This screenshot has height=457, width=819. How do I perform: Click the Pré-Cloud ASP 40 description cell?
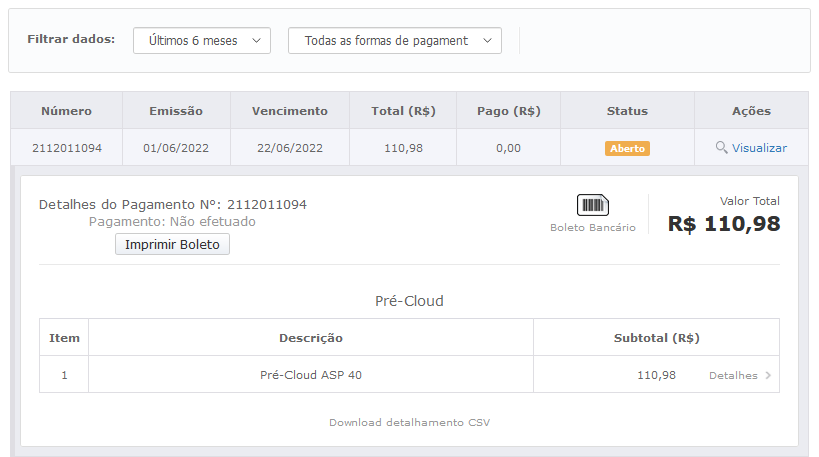point(311,375)
